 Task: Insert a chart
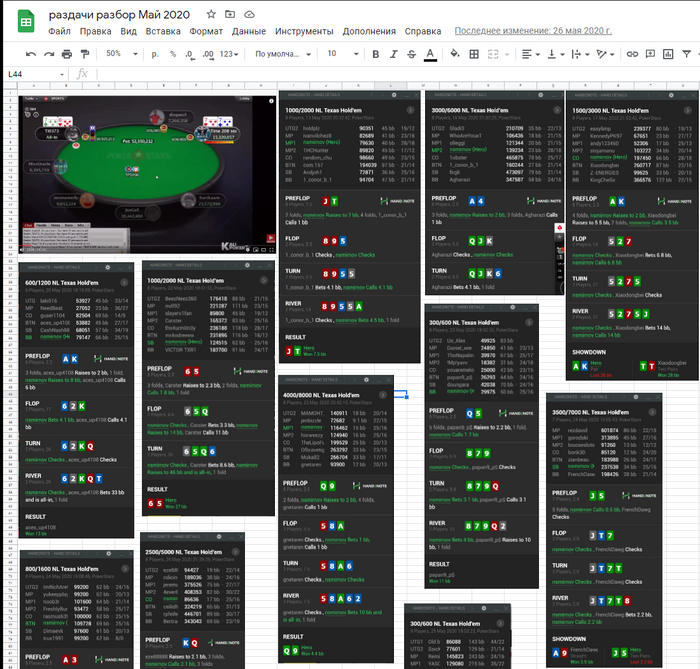click(668, 54)
